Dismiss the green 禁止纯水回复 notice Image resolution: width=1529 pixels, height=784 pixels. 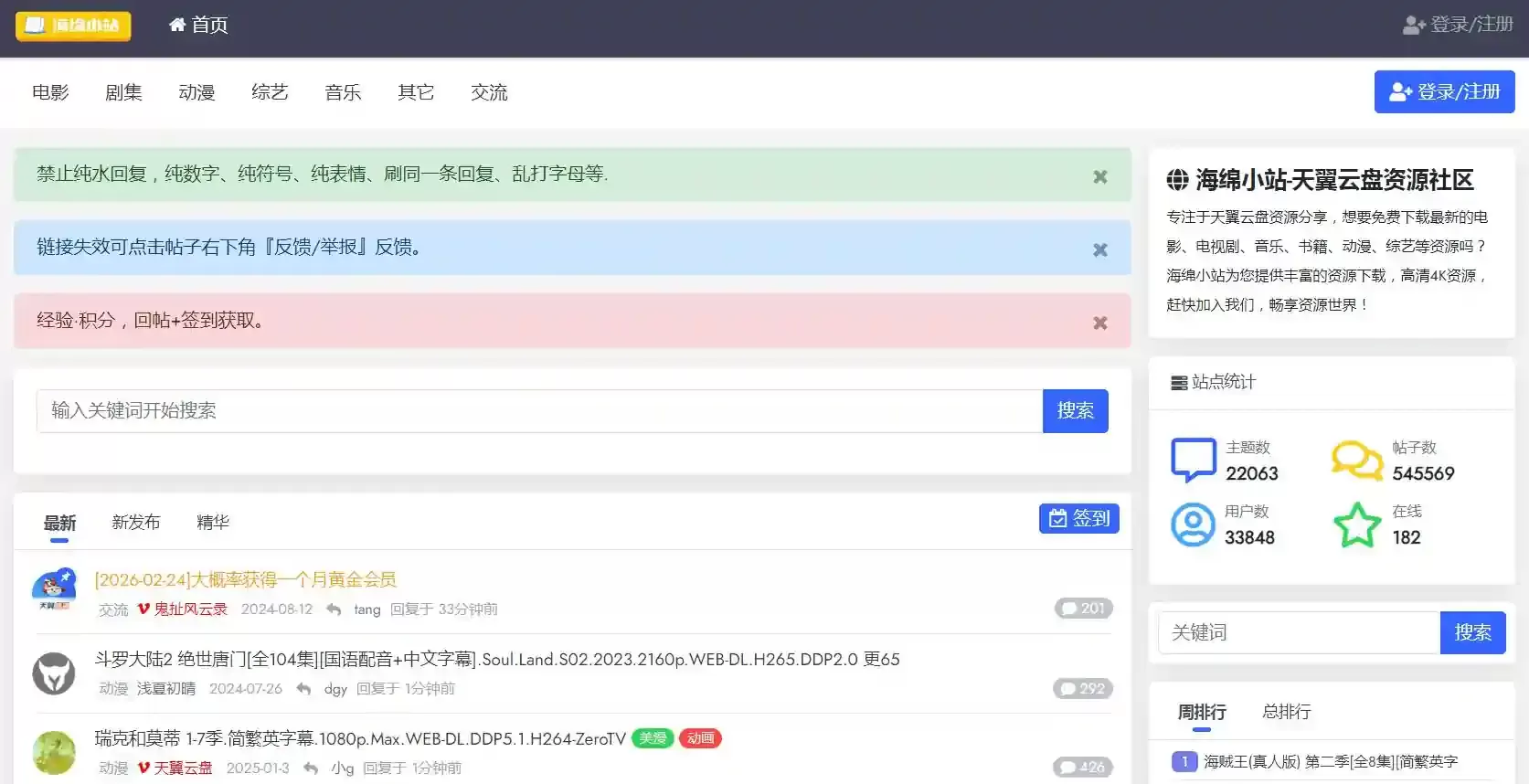(1100, 176)
